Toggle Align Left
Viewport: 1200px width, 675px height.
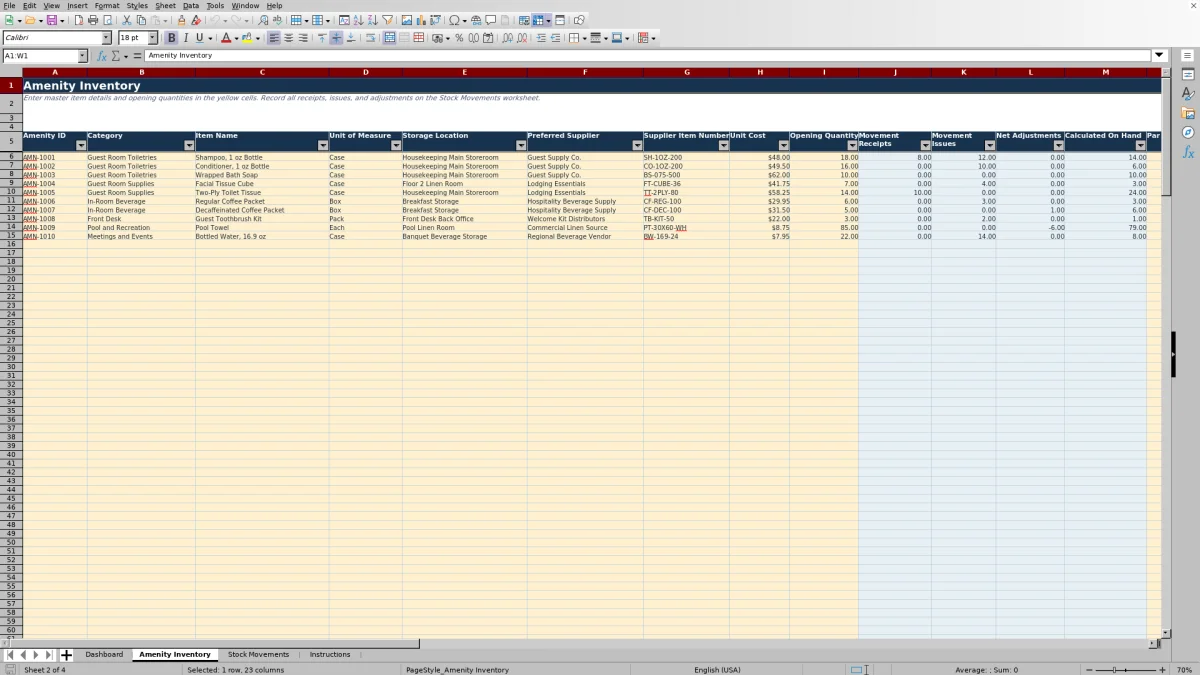pyautogui.click(x=274, y=38)
